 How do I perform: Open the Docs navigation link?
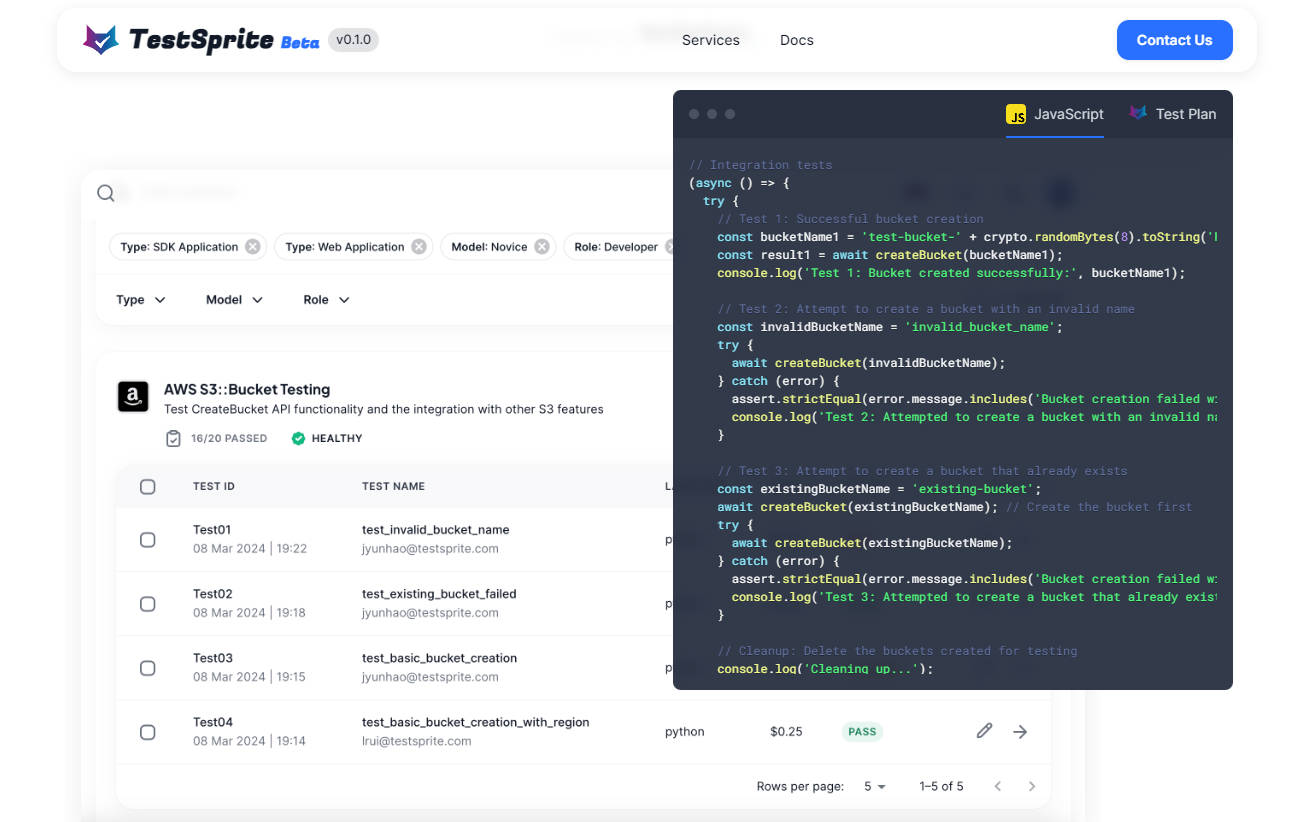point(796,40)
